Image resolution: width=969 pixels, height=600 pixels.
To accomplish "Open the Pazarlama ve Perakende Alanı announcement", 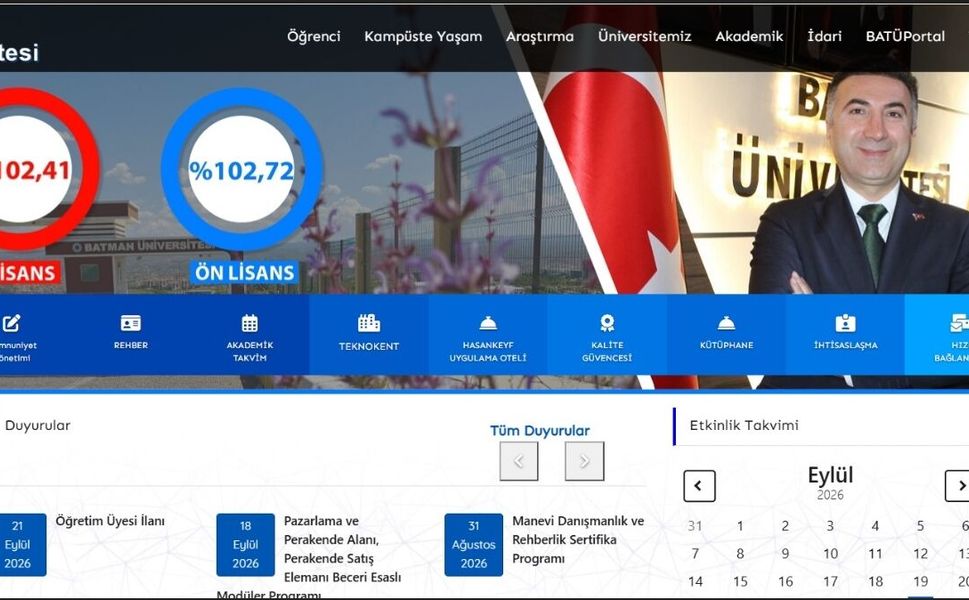I will [x=342, y=549].
